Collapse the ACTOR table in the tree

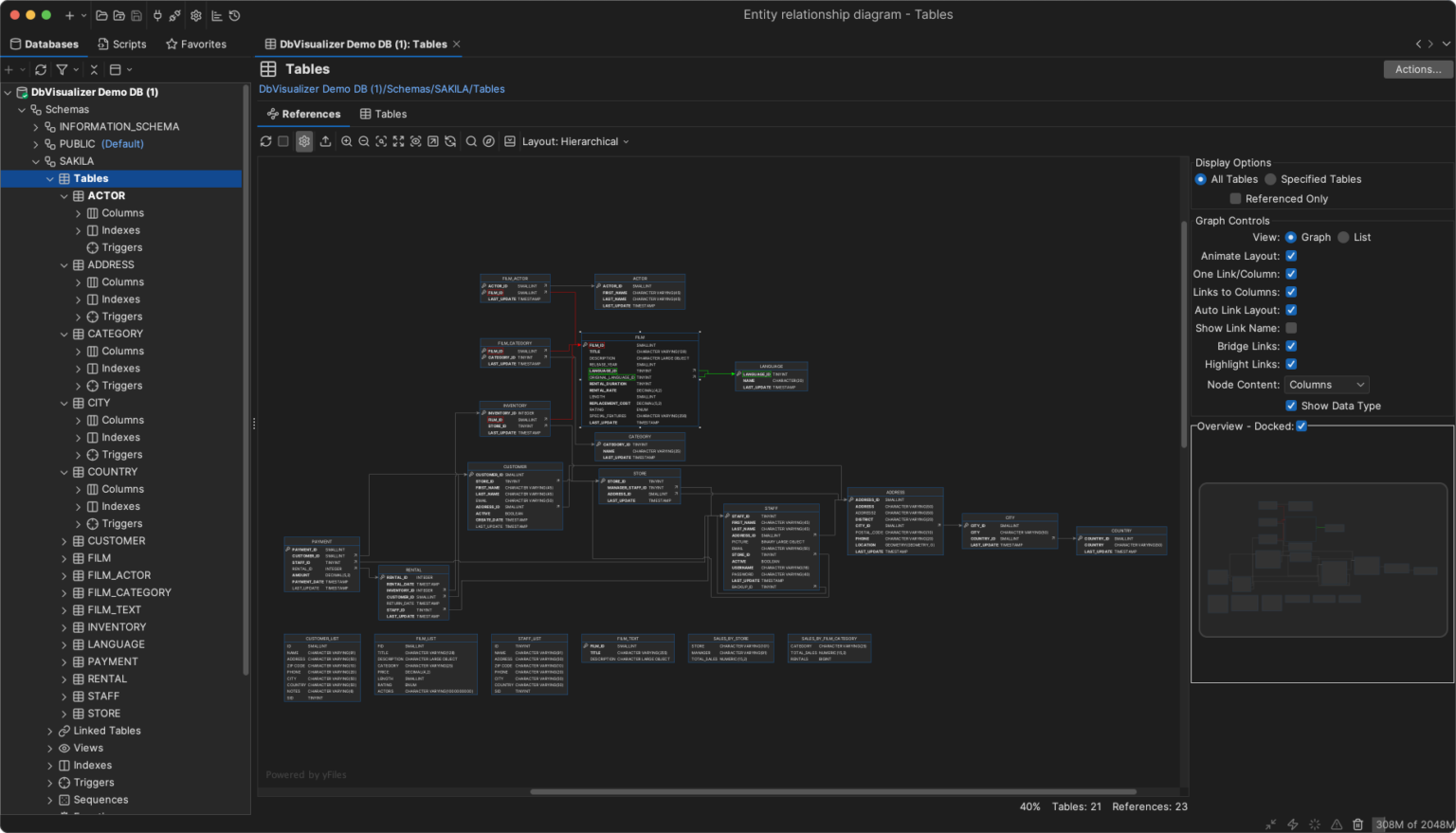click(64, 195)
